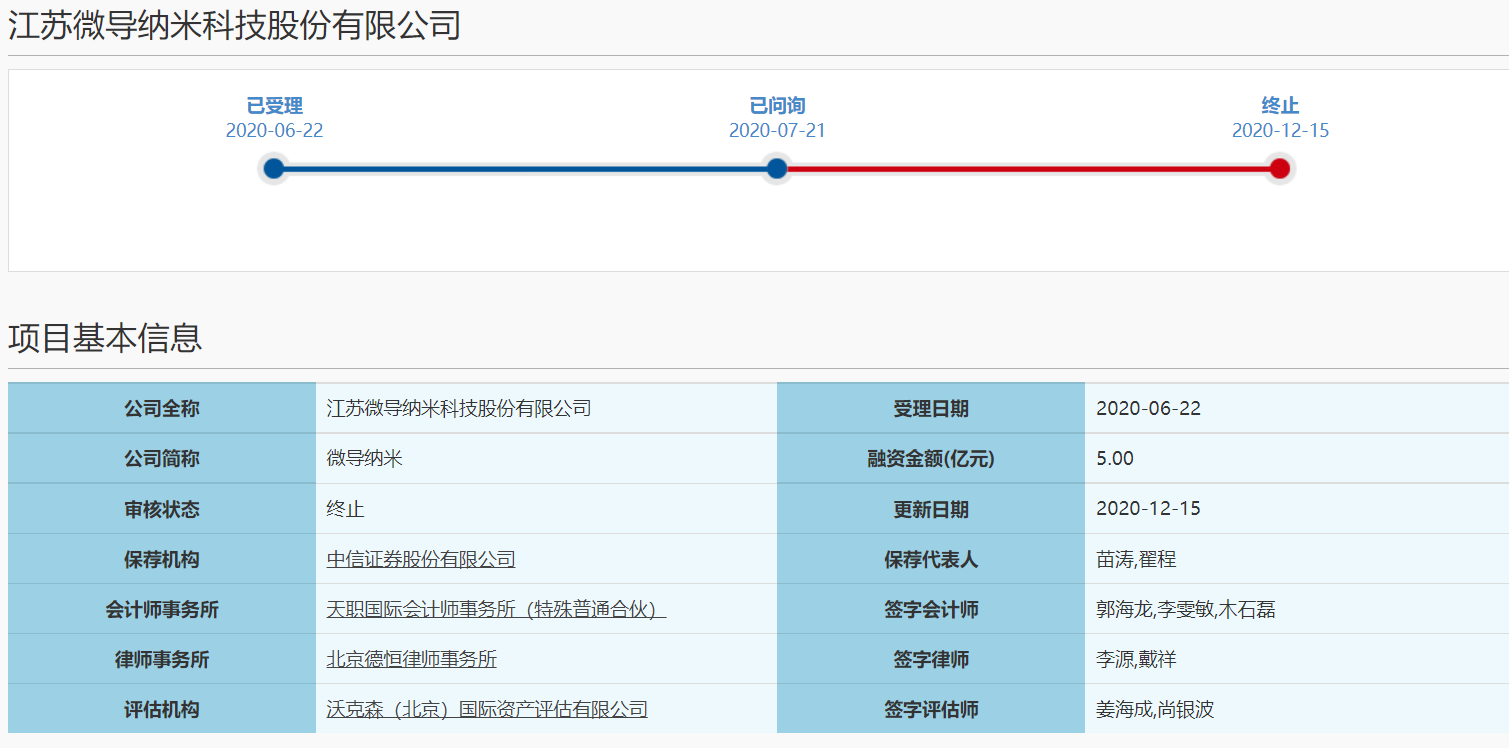
Task: Click the 苗涛,翟程 representatives value
Action: click(x=1137, y=559)
